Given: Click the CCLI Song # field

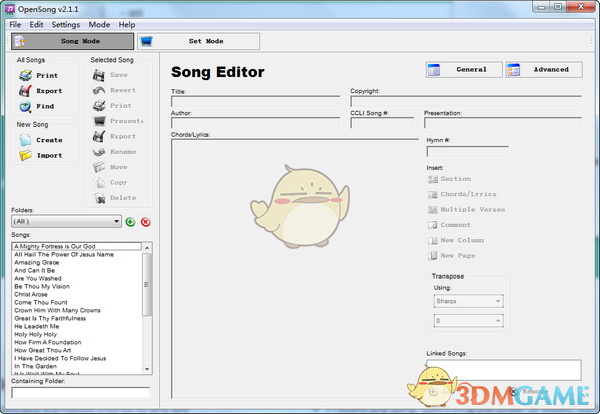Looking at the screenshot, I should pos(382,123).
